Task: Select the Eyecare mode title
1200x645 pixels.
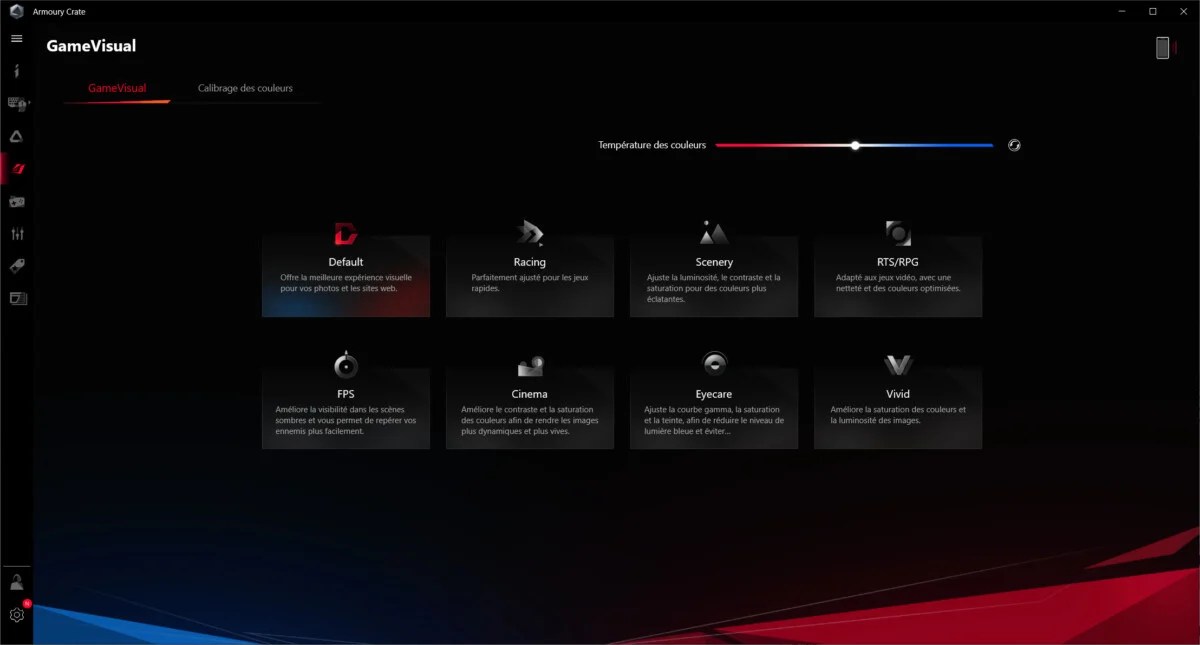Action: [714, 394]
